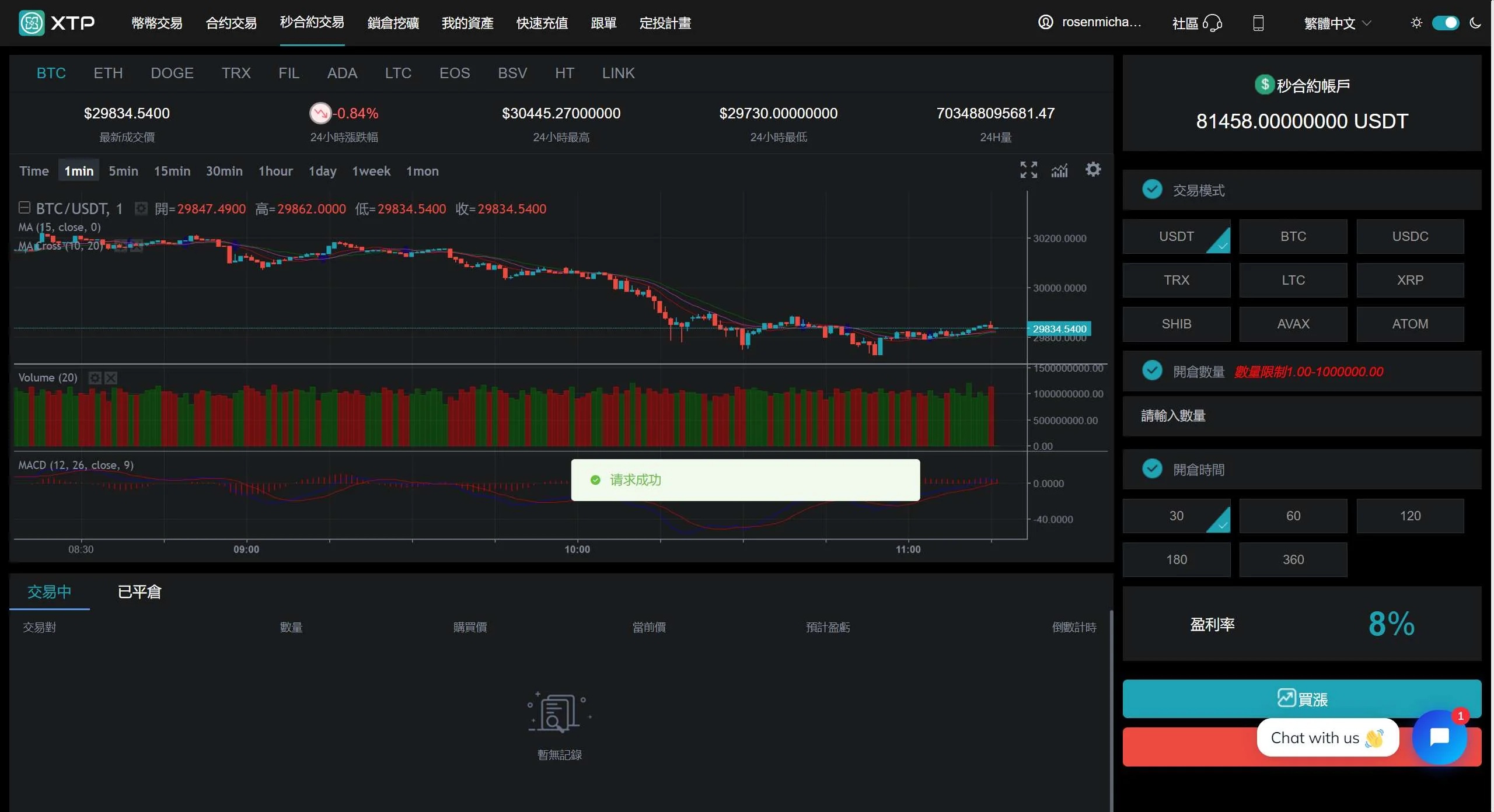The height and width of the screenshot is (812, 1494).
Task: Enter fullscreen mode for the chart
Action: (x=1028, y=170)
